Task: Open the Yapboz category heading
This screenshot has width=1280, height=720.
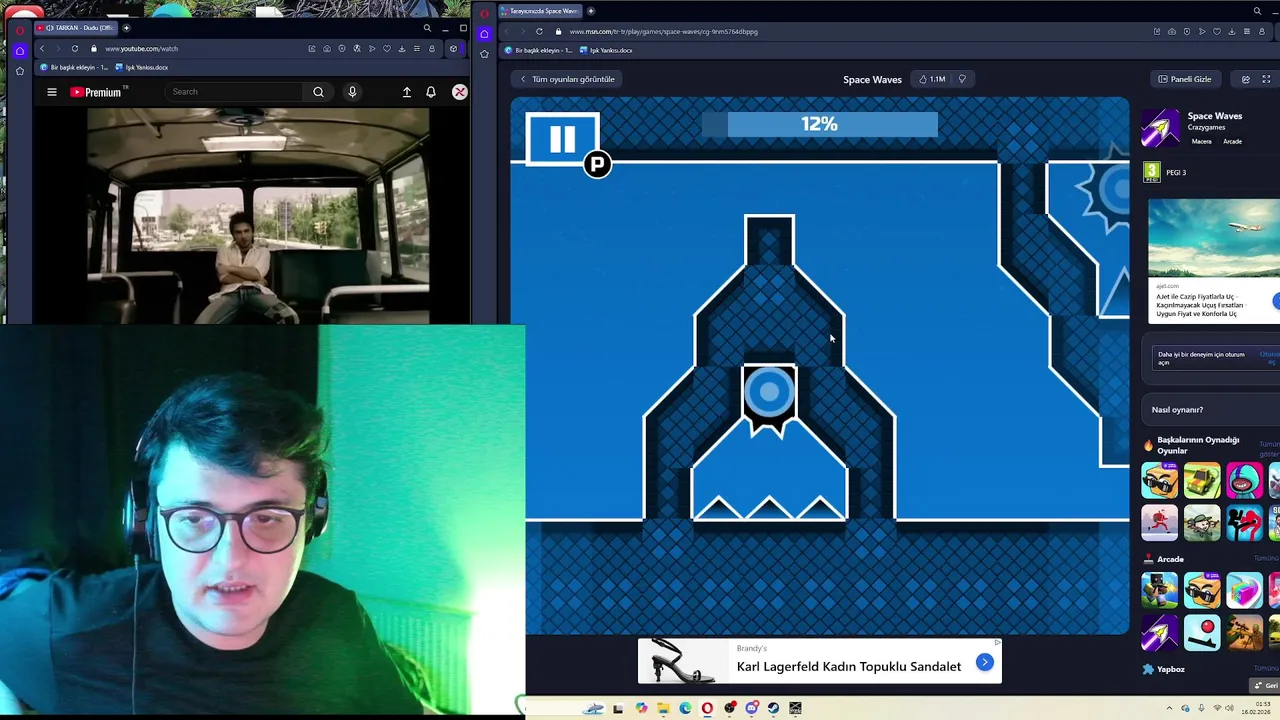Action: [1171, 669]
